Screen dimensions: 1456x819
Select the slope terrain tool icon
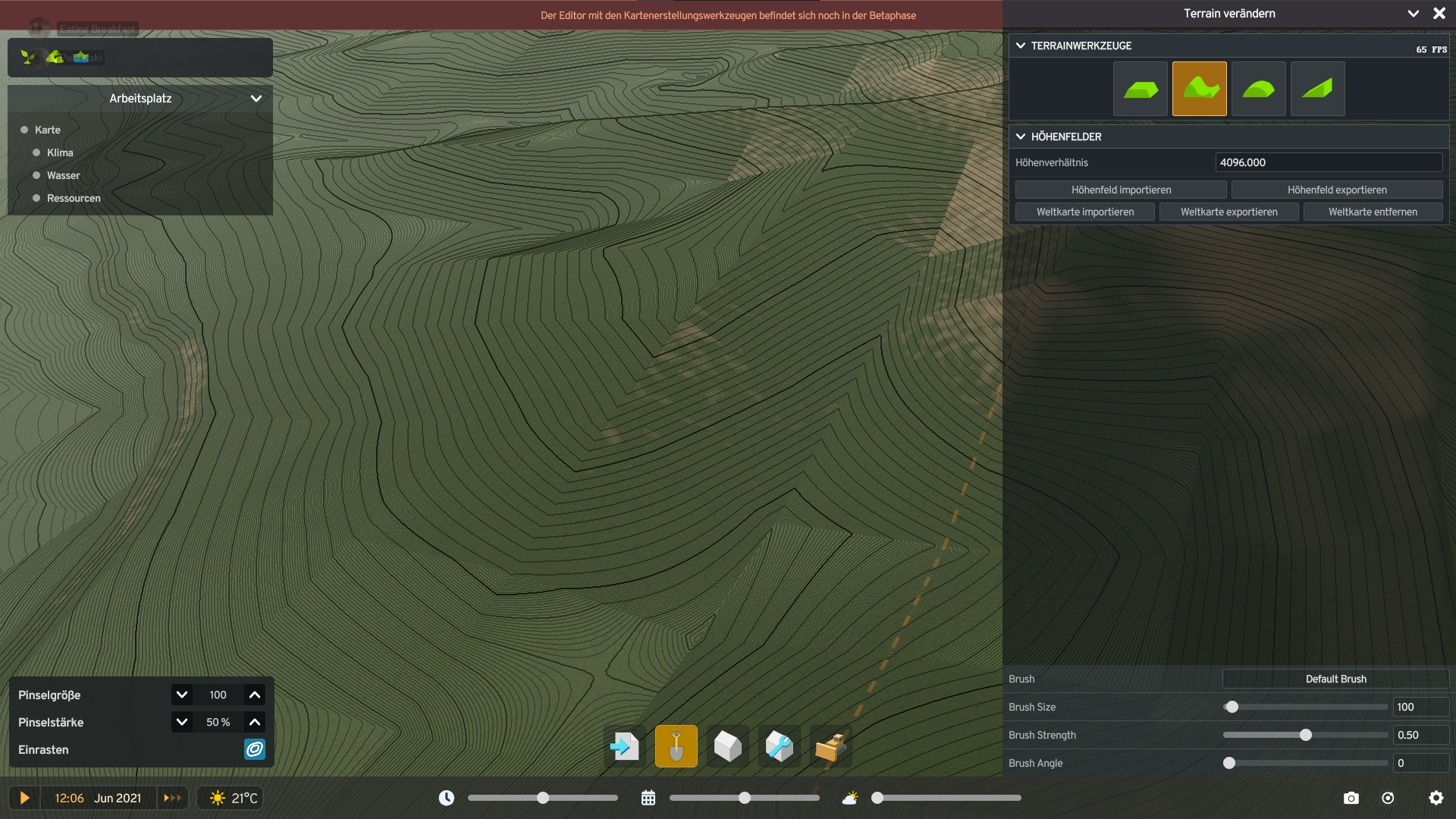(1317, 89)
